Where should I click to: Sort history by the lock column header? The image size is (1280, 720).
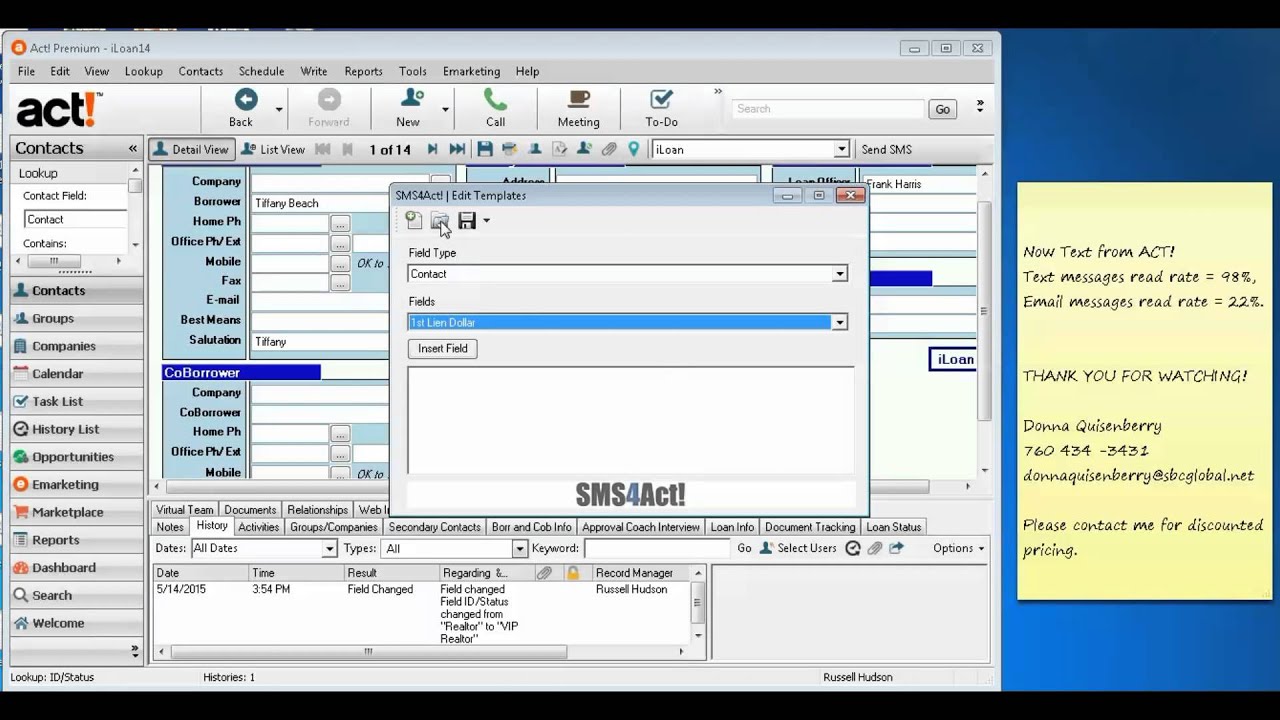pyautogui.click(x=573, y=573)
